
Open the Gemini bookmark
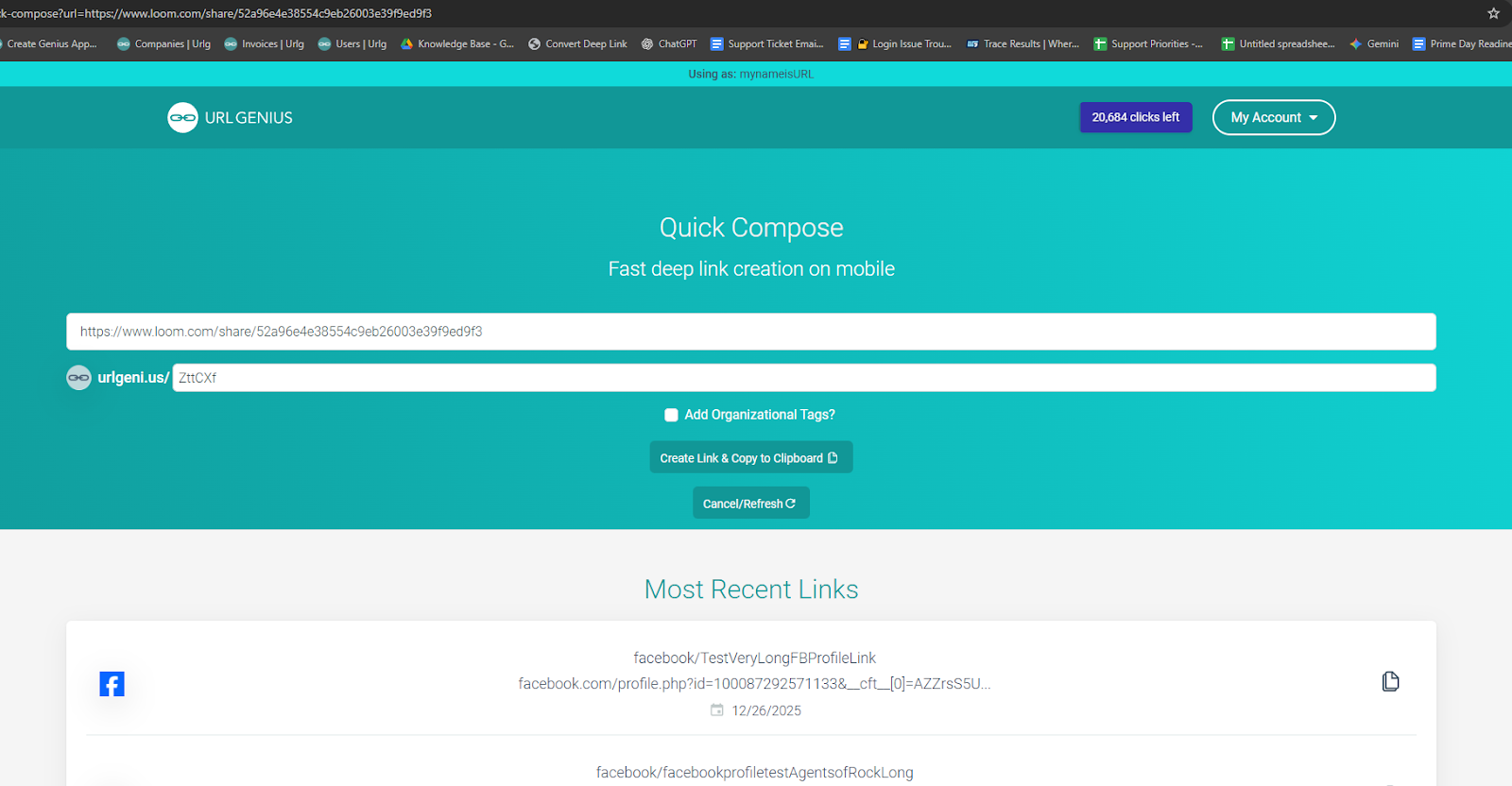click(1374, 43)
